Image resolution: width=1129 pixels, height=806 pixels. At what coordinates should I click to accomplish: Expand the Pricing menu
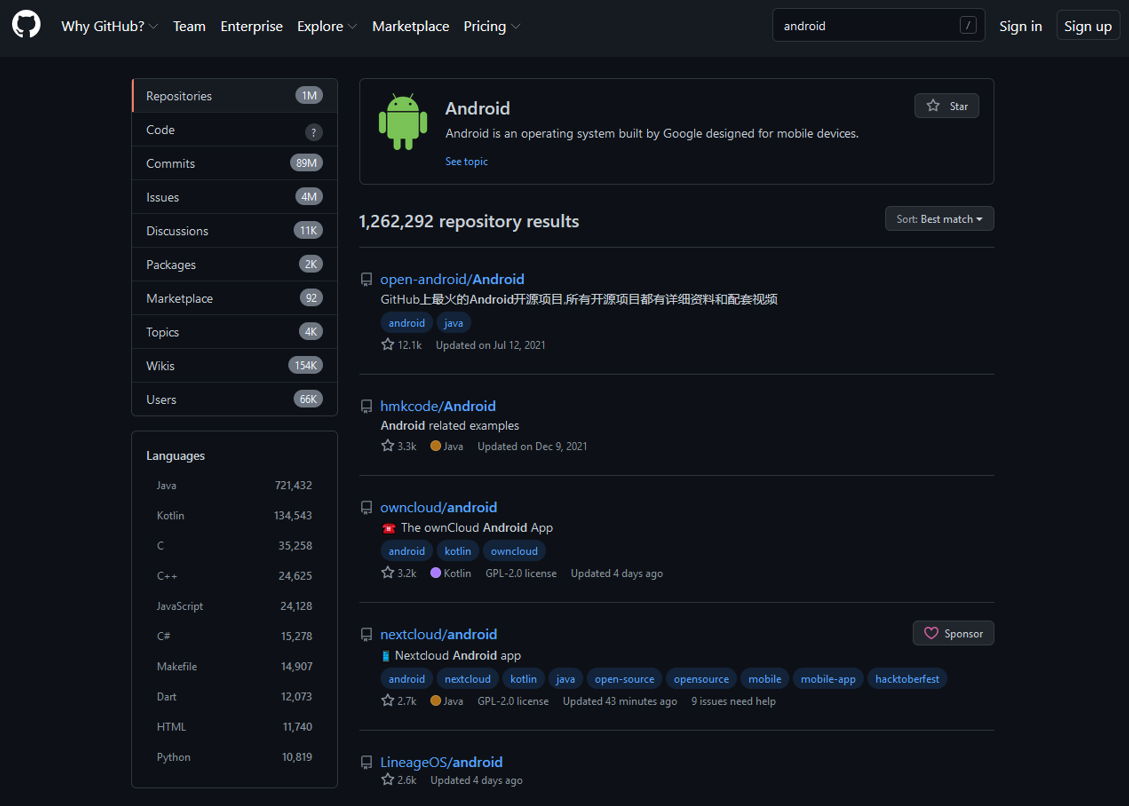492,26
